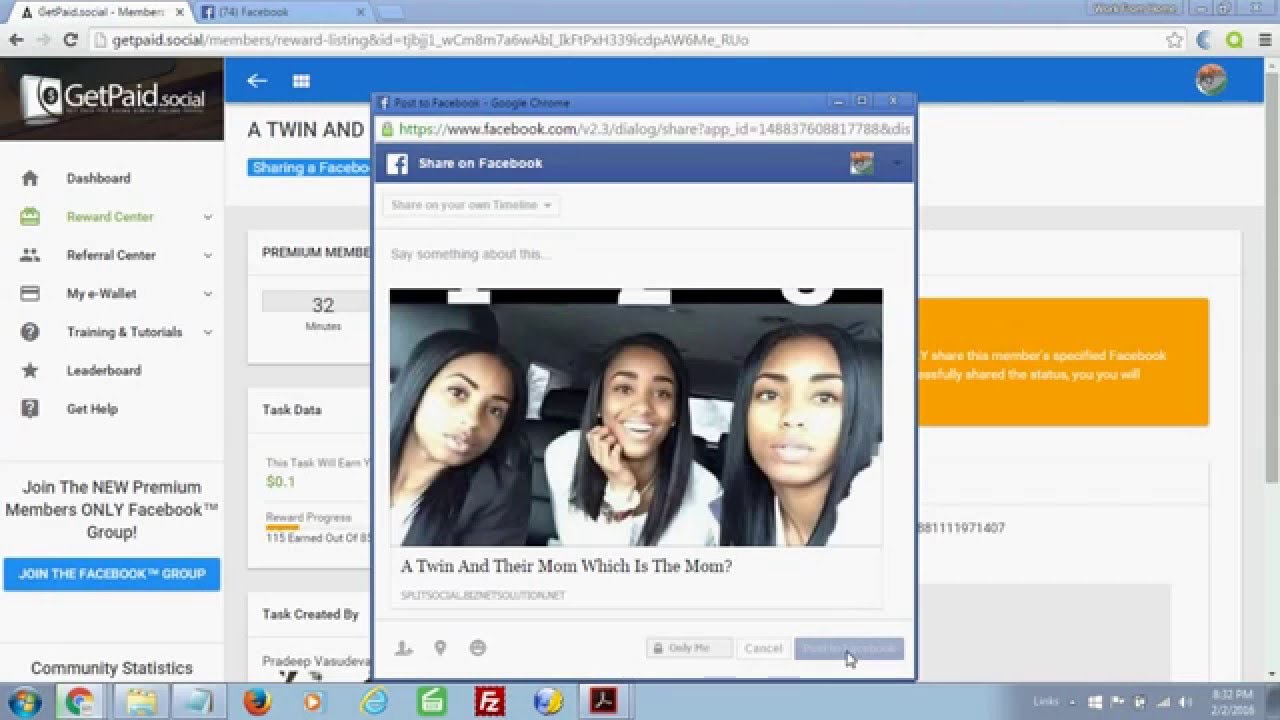Viewport: 1280px width, 720px height.
Task: Click the SPLITSOCIAL.BEZNETSOLUTION.NET link
Action: 483,595
